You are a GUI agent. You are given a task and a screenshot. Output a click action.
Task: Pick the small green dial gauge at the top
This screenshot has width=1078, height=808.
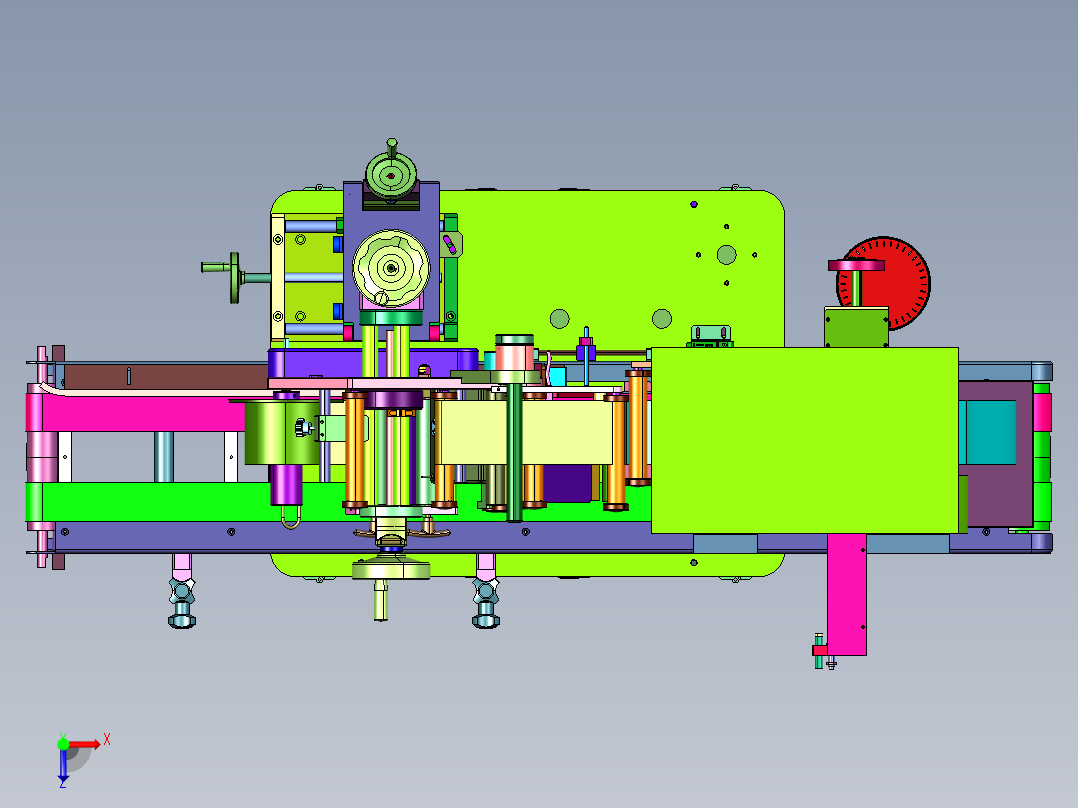390,174
